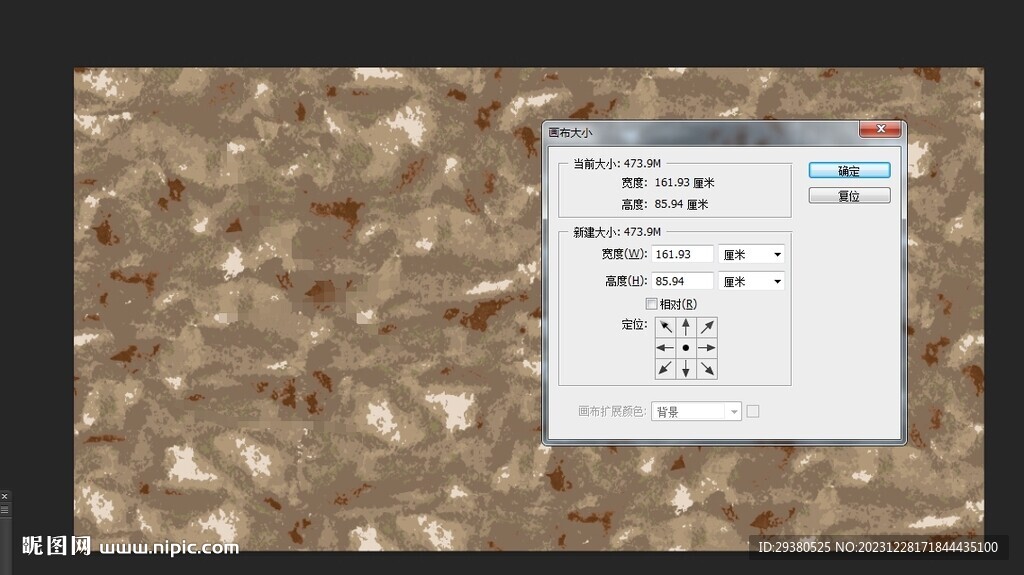The width and height of the screenshot is (1024, 575).
Task: Click the 画布大小 dialog title bar
Action: [702, 133]
